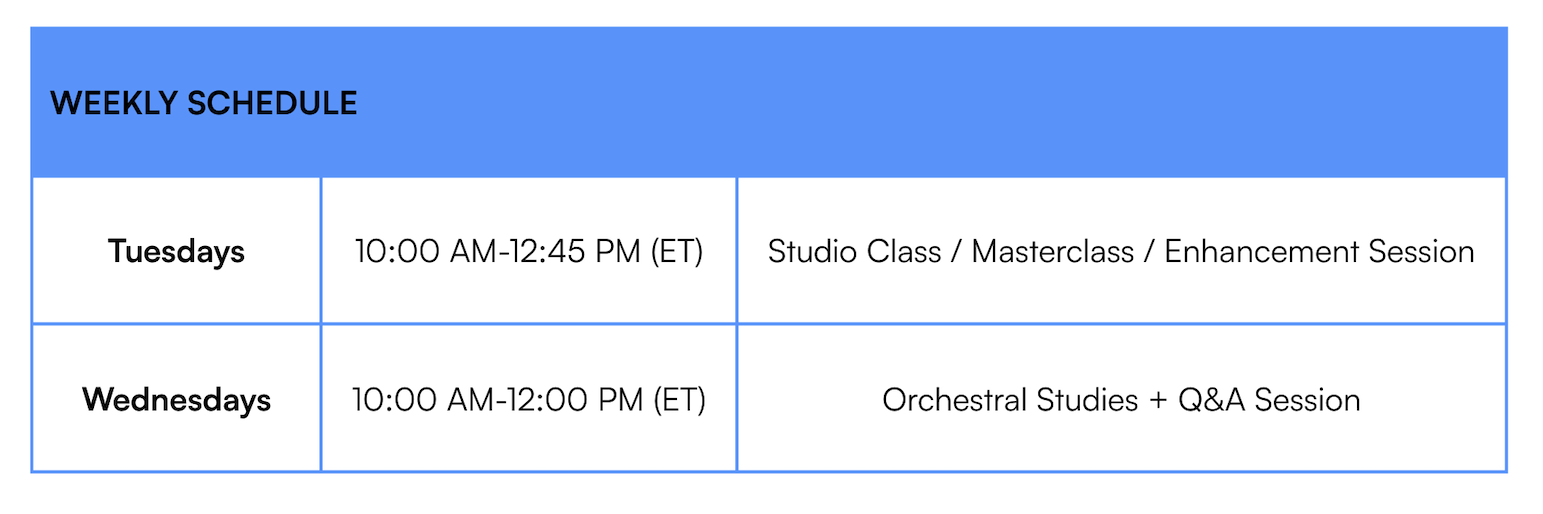Image resolution: width=1543 pixels, height=514 pixels.
Task: Click the empty right side of blue header
Action: (1100, 103)
